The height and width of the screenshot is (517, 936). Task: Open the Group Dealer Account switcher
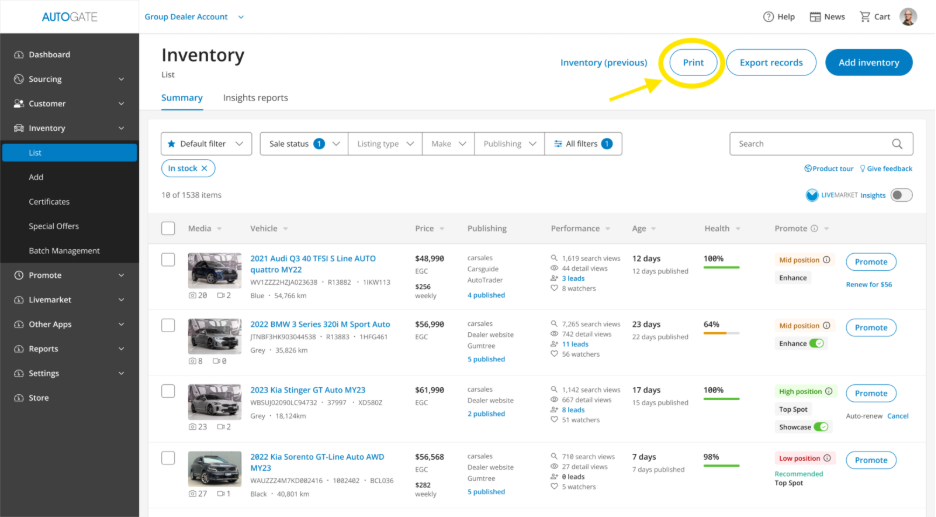[x=195, y=17]
